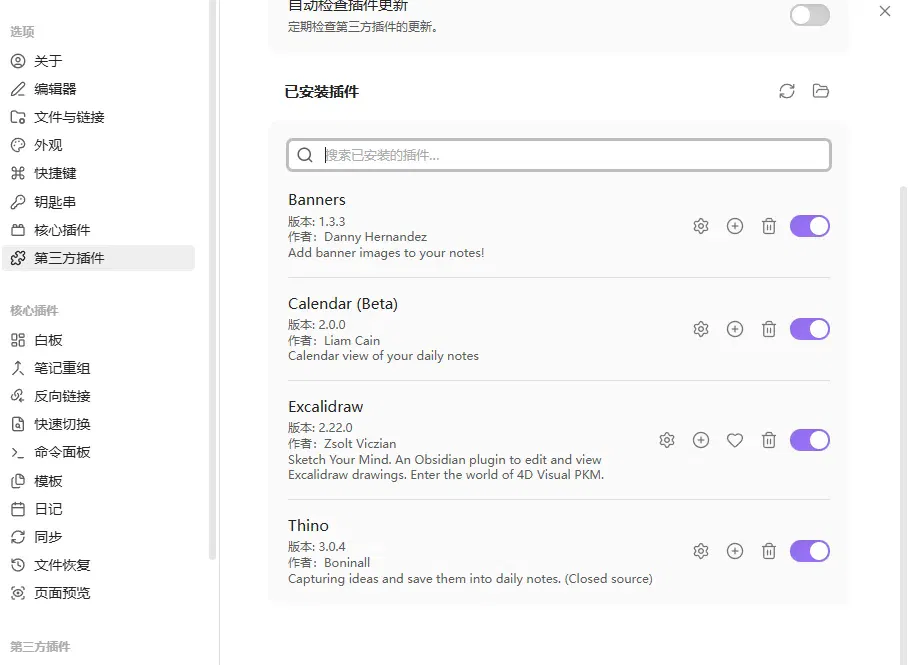
Task: Disable the Calendar (Beta) plugin toggle
Action: pyautogui.click(x=810, y=329)
